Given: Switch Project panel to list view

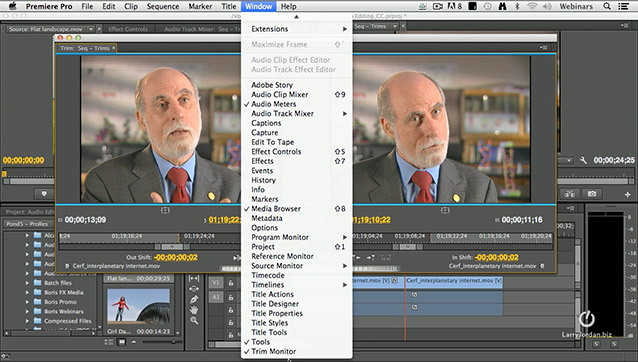Looking at the screenshot, I should 109,342.
